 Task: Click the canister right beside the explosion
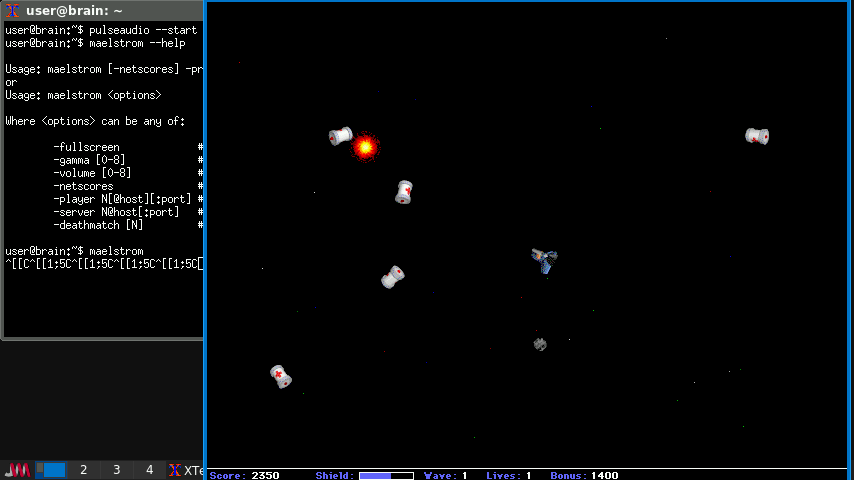pyautogui.click(x=341, y=136)
